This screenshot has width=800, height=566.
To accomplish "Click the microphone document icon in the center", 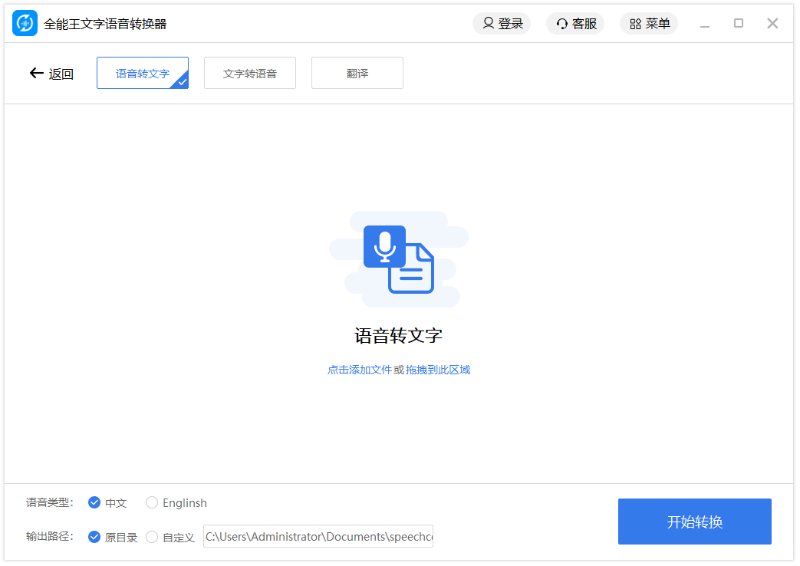I will click(x=399, y=259).
